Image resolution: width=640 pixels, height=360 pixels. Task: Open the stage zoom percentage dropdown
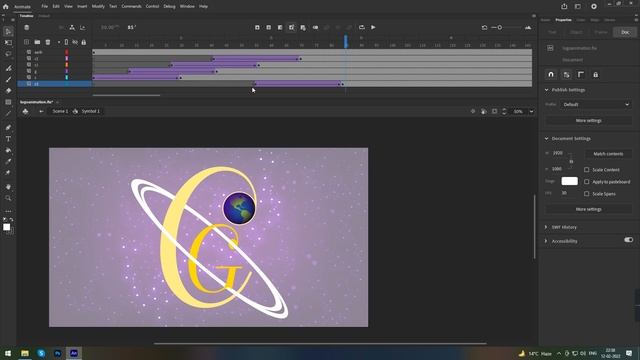point(531,111)
